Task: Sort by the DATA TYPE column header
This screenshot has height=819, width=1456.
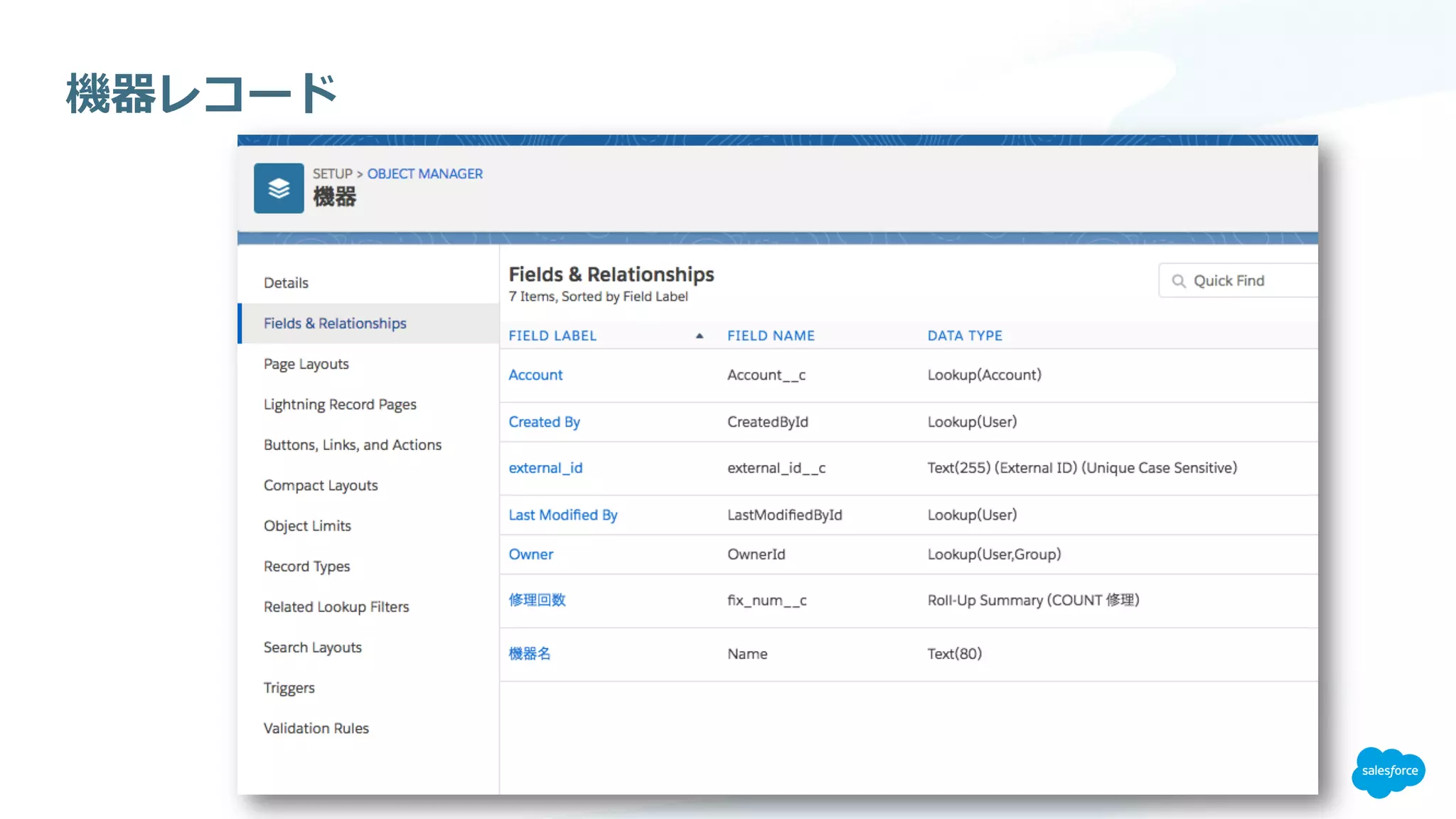Action: (x=964, y=336)
